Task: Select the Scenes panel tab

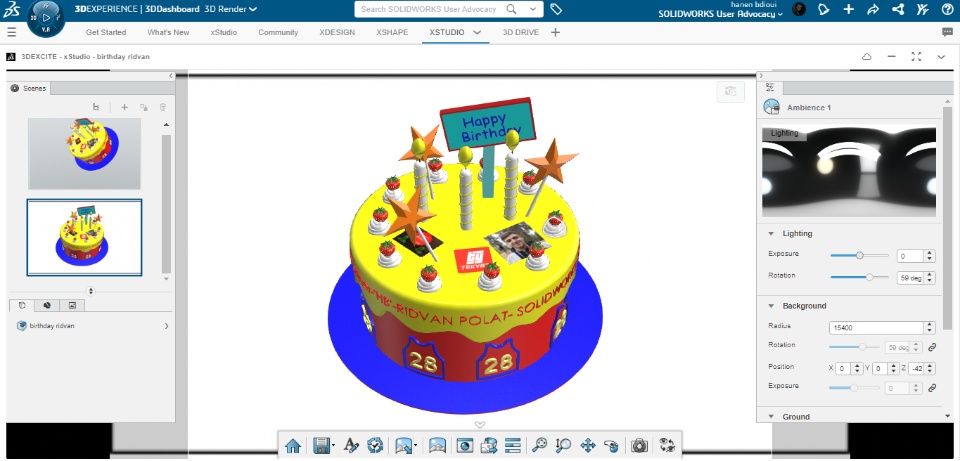Action: coord(29,88)
